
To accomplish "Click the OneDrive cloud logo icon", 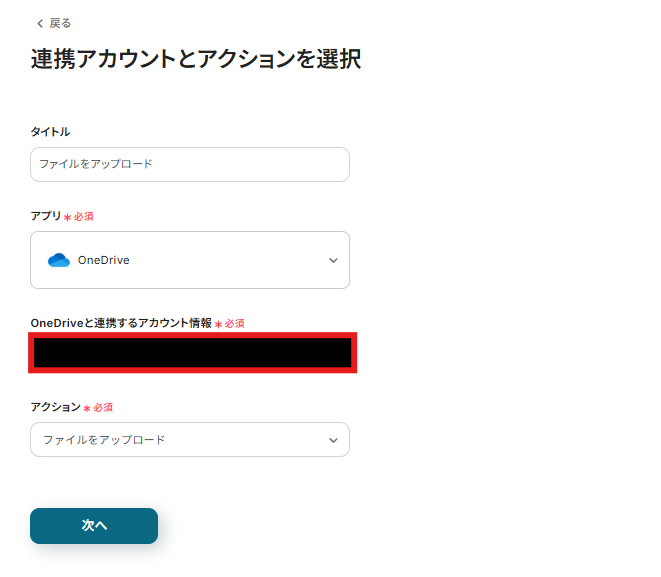I will [x=59, y=260].
